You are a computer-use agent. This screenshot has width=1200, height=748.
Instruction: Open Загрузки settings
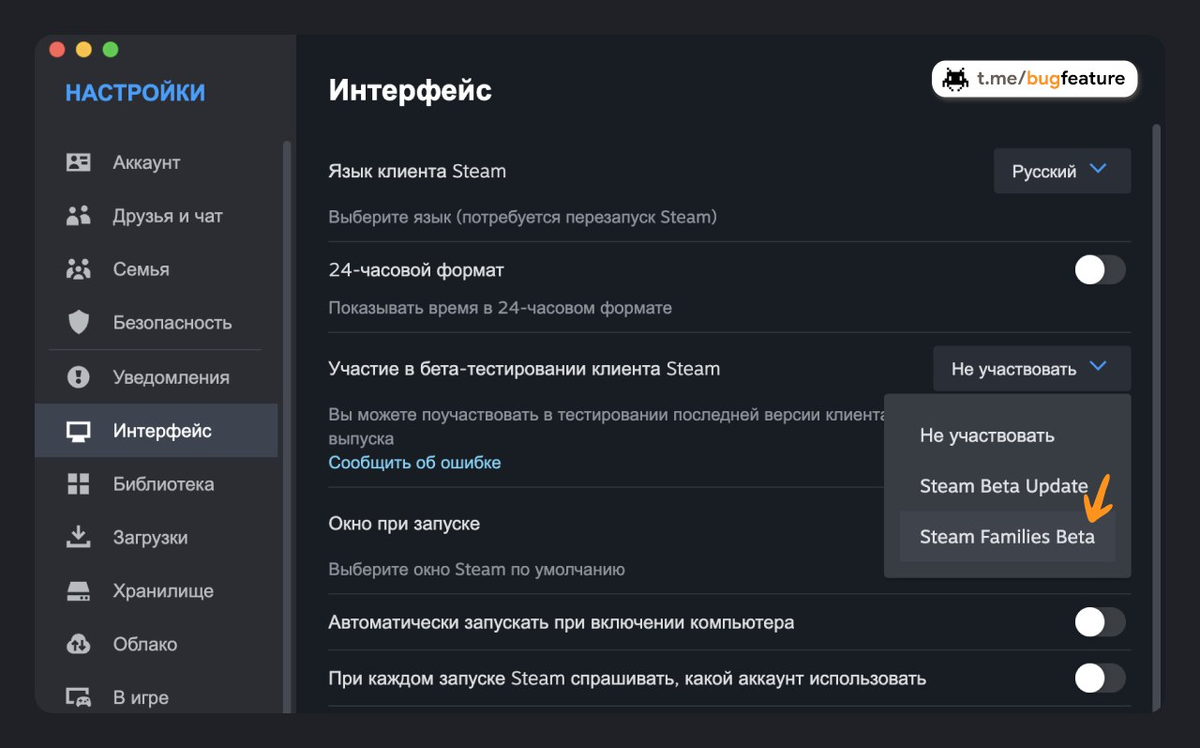pyautogui.click(x=156, y=537)
